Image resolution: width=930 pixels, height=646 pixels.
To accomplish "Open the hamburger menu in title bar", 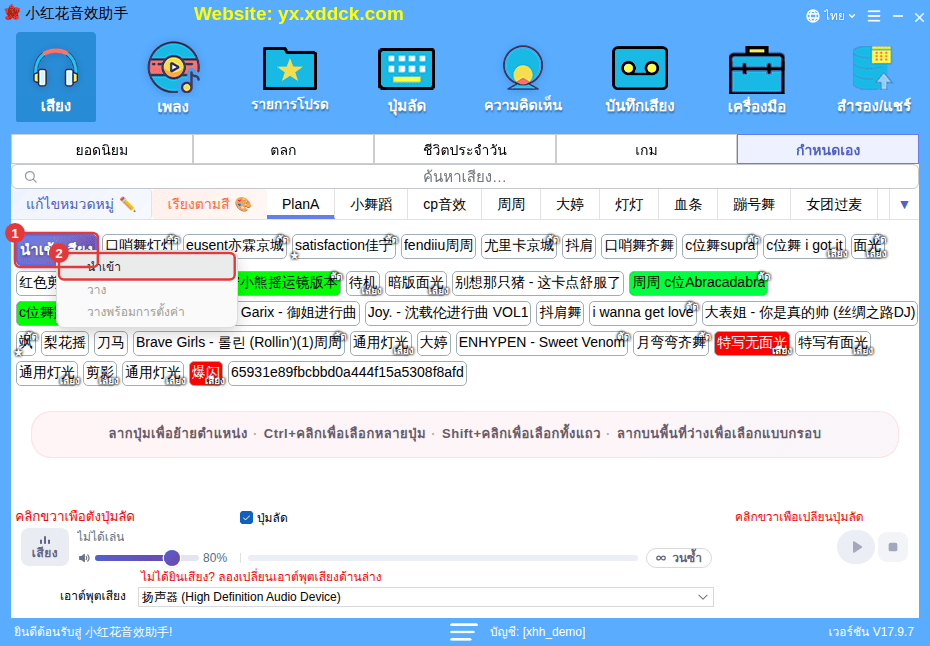I will pos(874,16).
